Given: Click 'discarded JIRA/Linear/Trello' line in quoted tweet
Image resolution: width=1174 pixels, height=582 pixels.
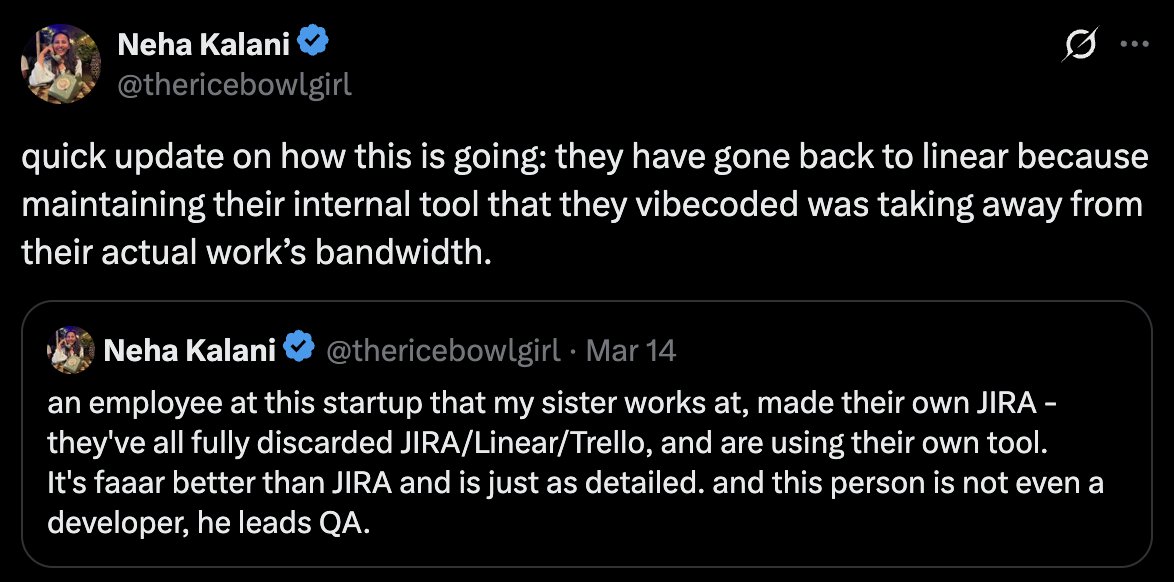Looking at the screenshot, I should coord(547,443).
